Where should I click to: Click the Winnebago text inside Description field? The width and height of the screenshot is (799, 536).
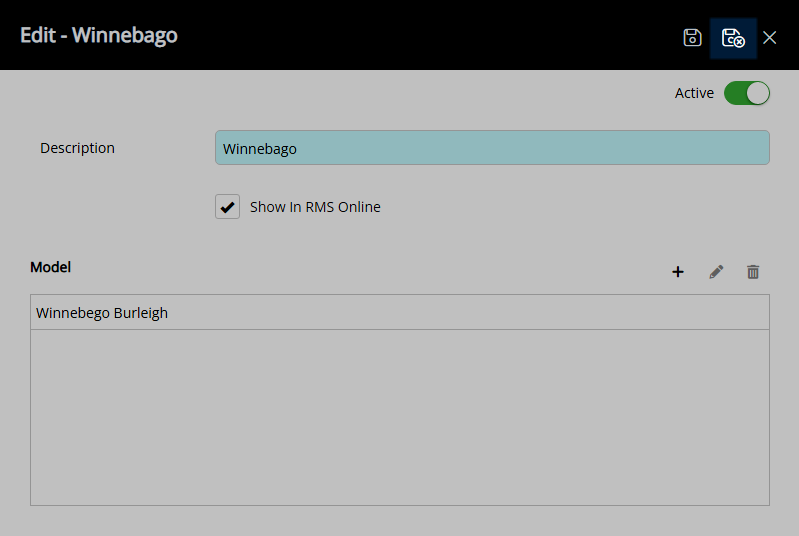coord(260,148)
